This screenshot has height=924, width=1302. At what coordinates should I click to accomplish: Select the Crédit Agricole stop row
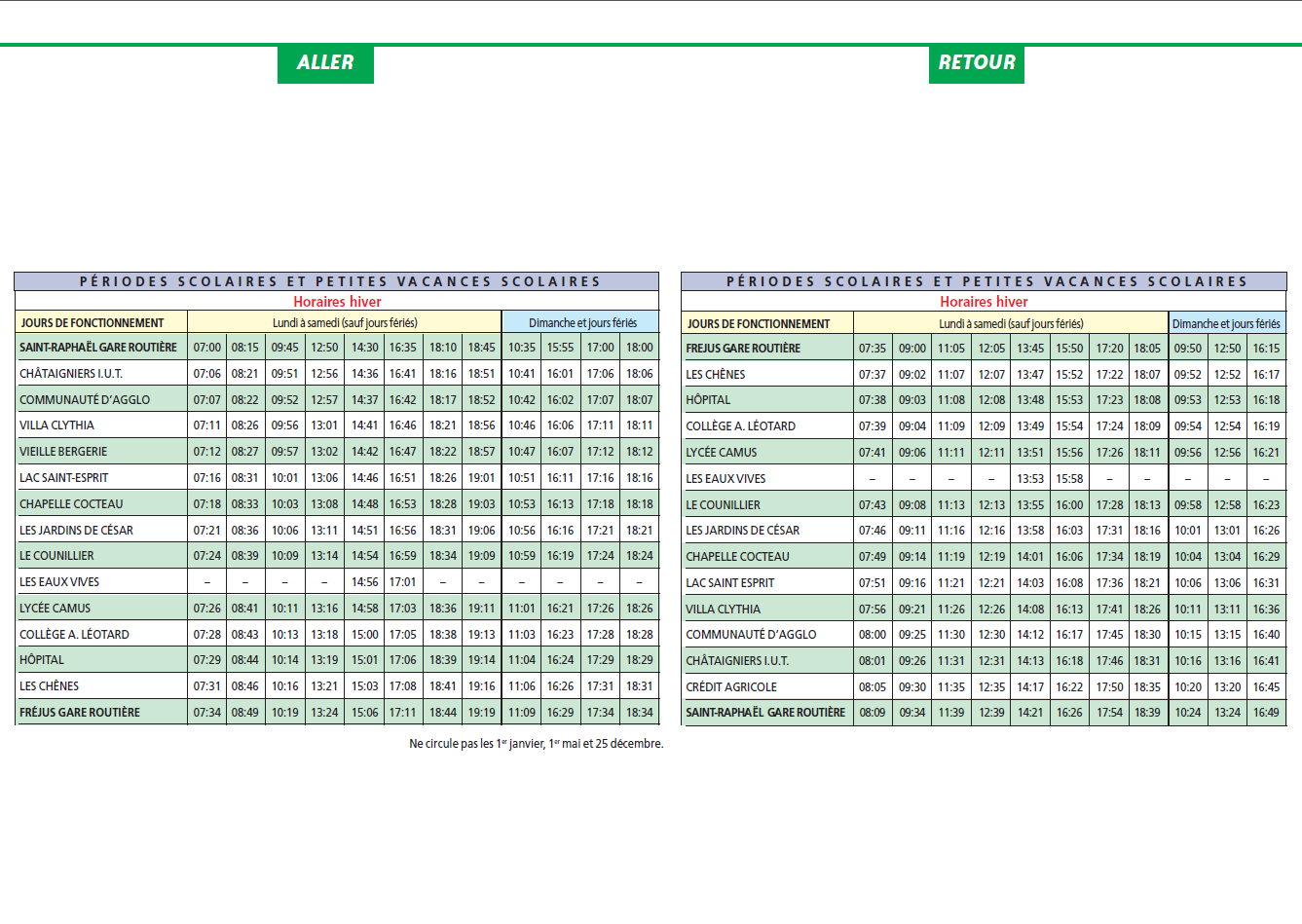coord(984,687)
